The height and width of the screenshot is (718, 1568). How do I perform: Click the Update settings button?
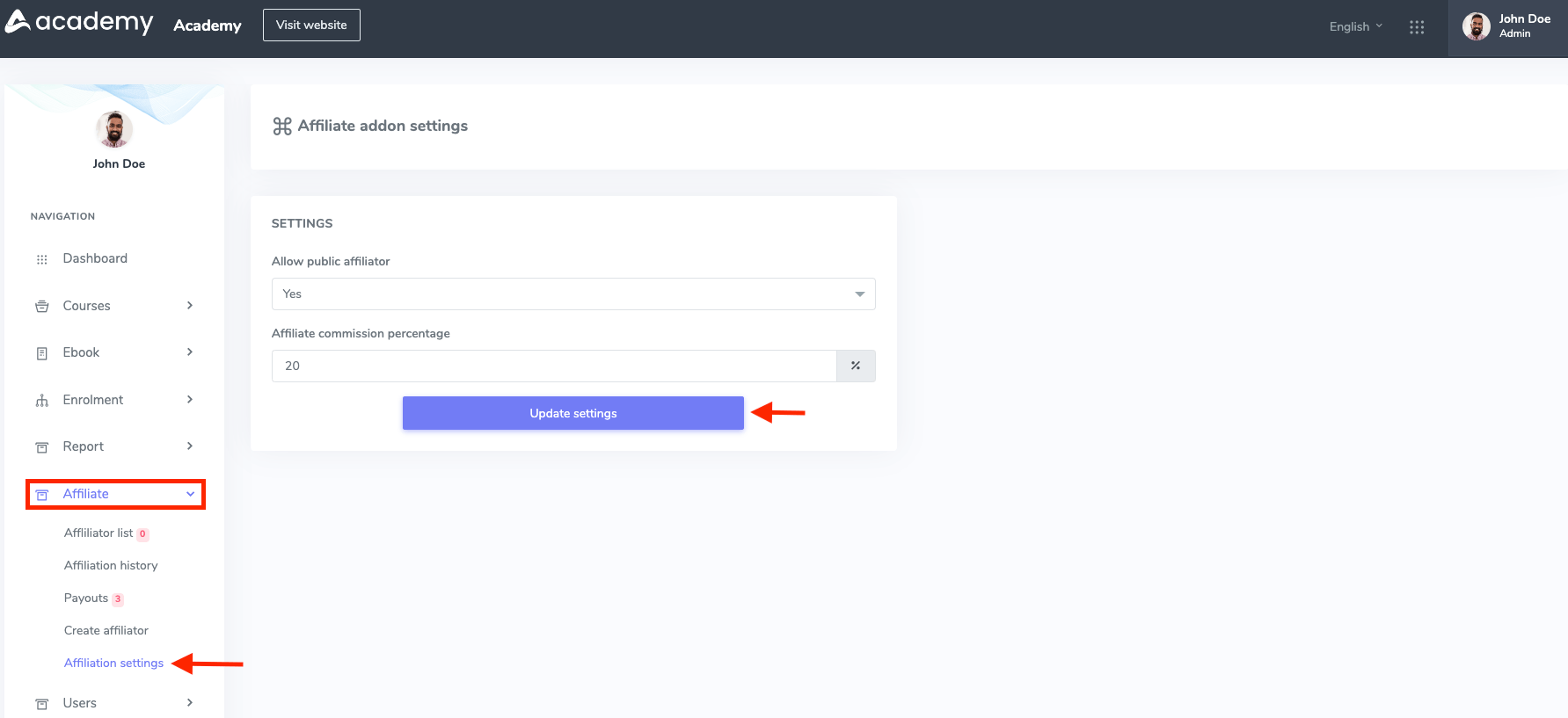click(x=573, y=413)
